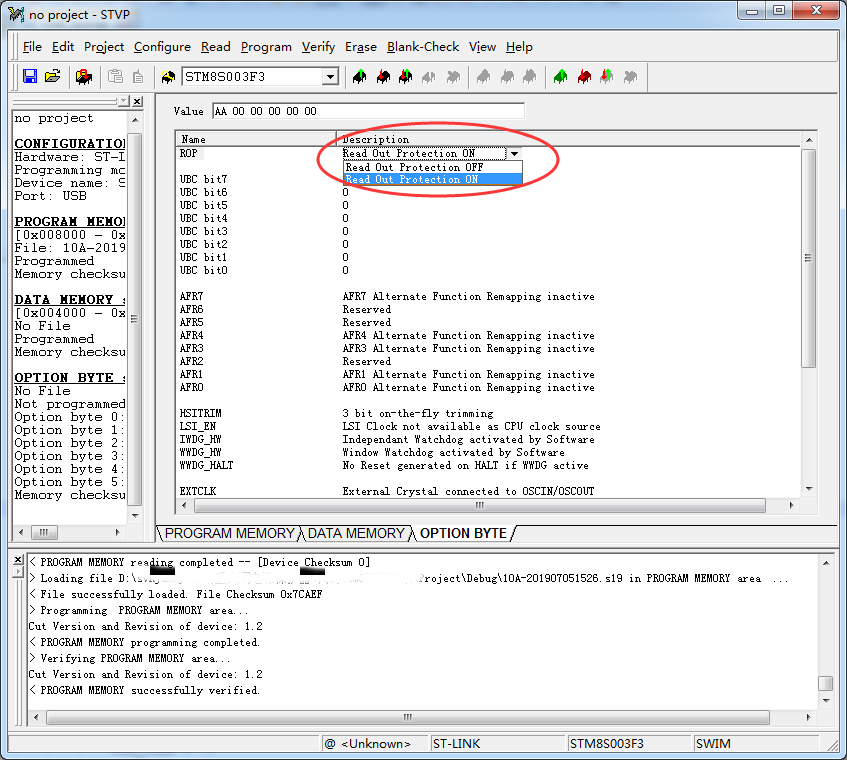Select the chip with red arrow programming icon

(x=84, y=76)
